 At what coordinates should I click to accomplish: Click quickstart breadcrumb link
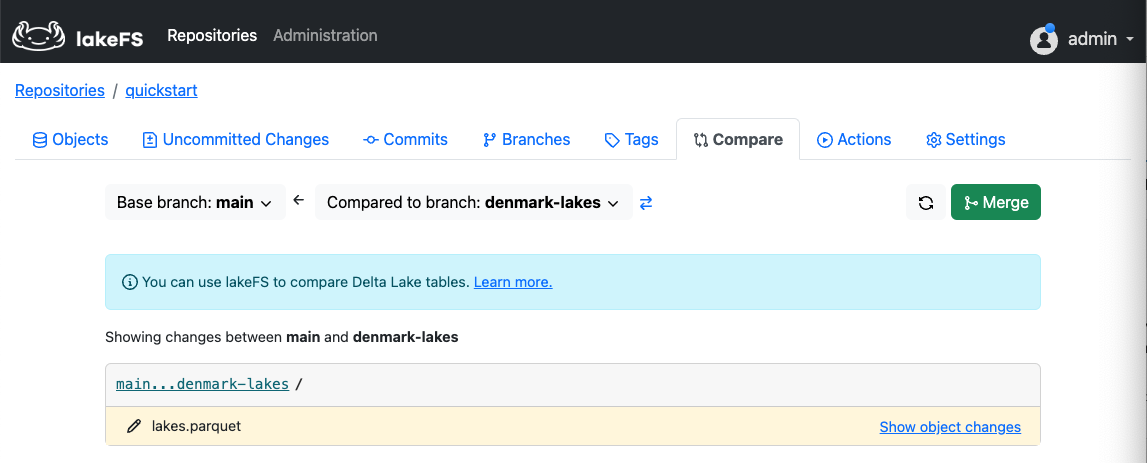click(162, 91)
